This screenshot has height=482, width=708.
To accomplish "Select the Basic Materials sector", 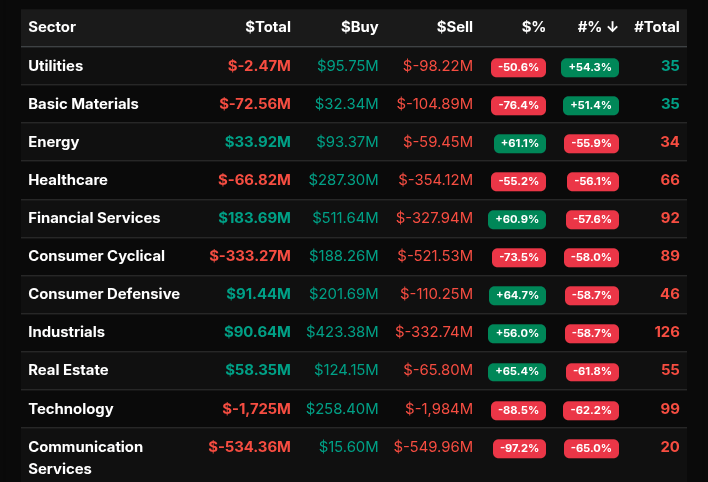I will click(x=83, y=104).
